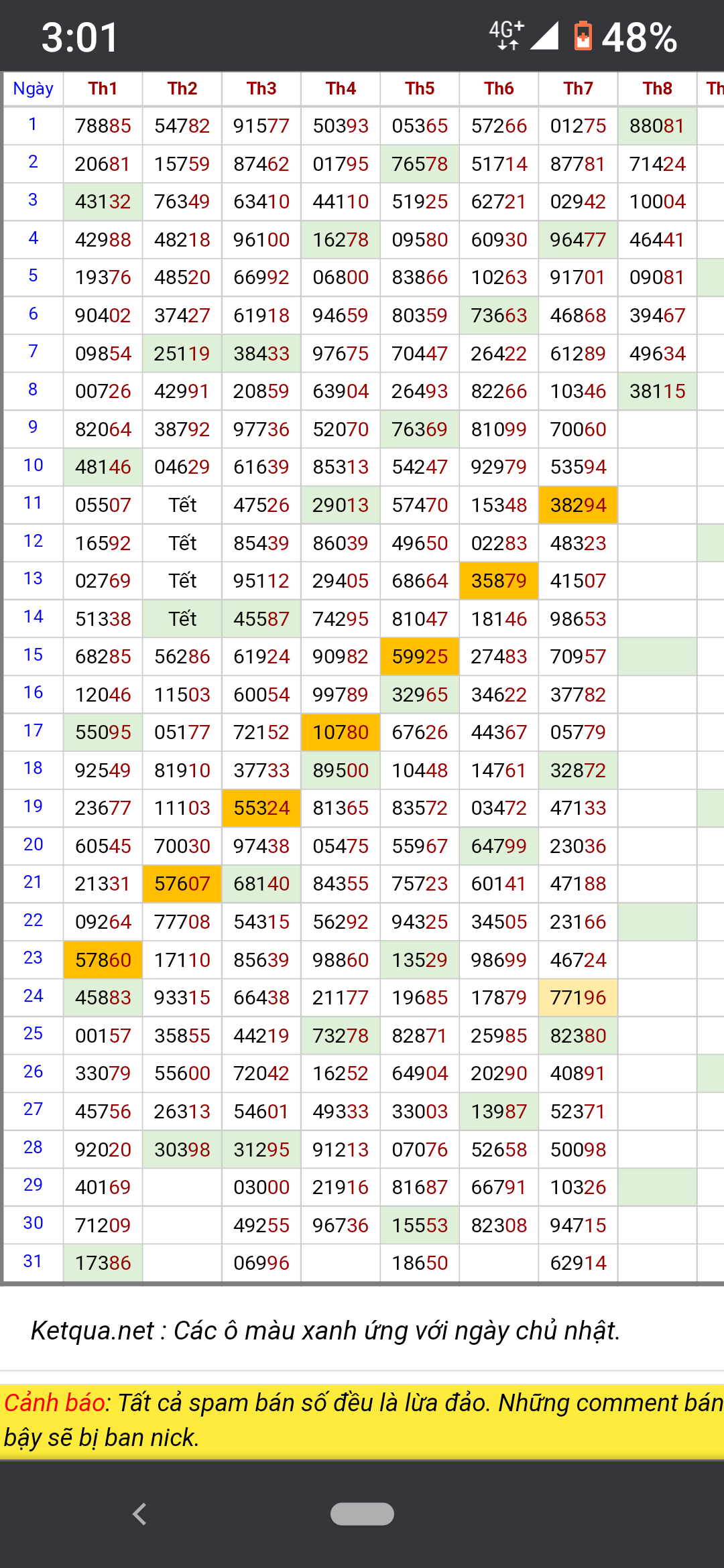Tap the green cell 30398
This screenshot has height=1568, width=724.
(182, 1150)
